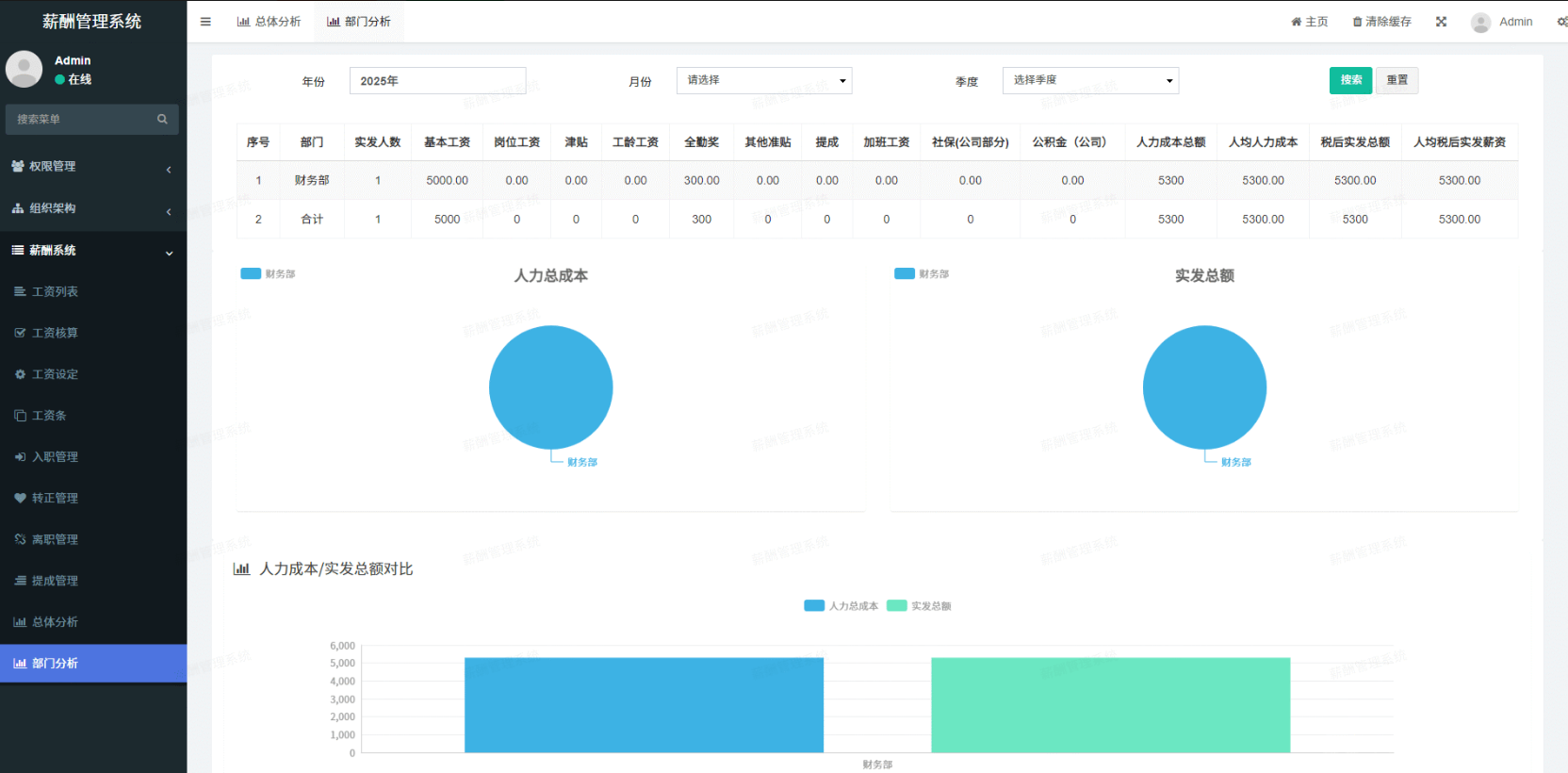Click the Admin avatar in top bar
Image resolution: width=1568 pixels, height=773 pixels.
point(1480,22)
